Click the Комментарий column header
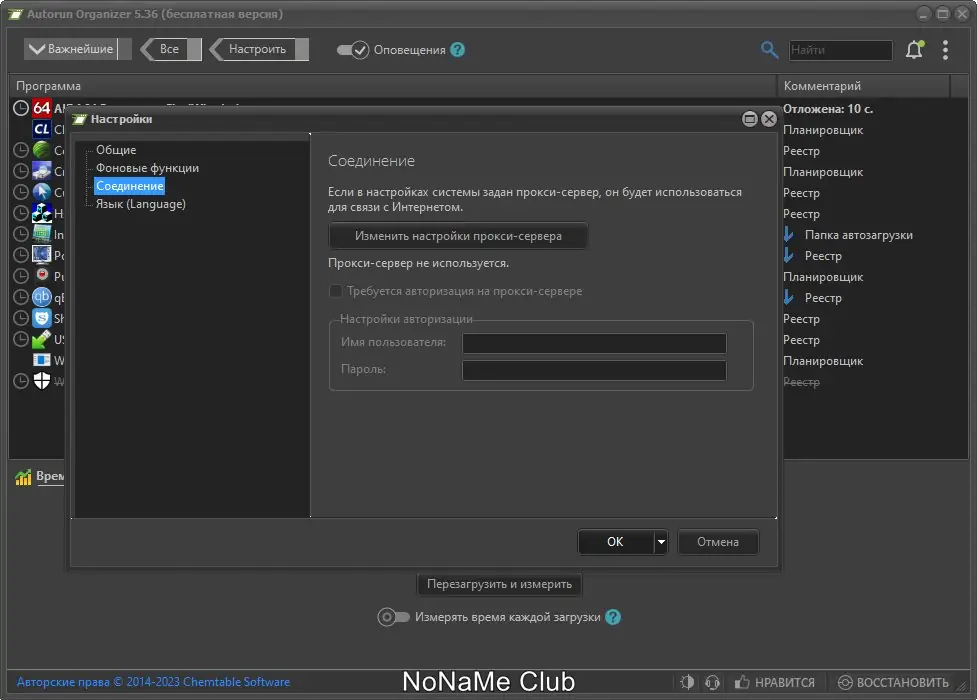Viewport: 977px width, 700px height. pos(863,86)
